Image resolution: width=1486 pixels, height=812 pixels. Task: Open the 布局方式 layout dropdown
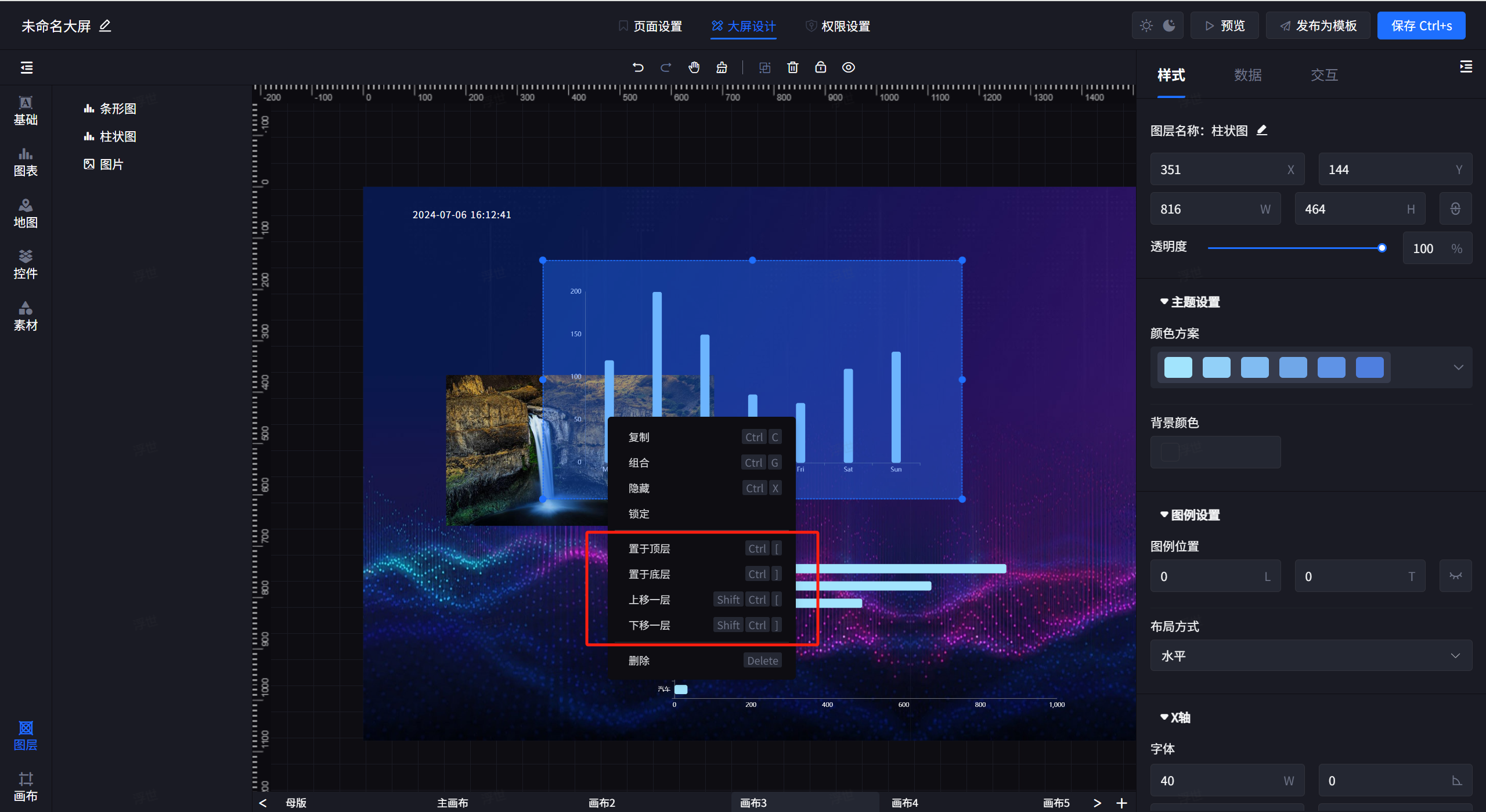(1311, 656)
